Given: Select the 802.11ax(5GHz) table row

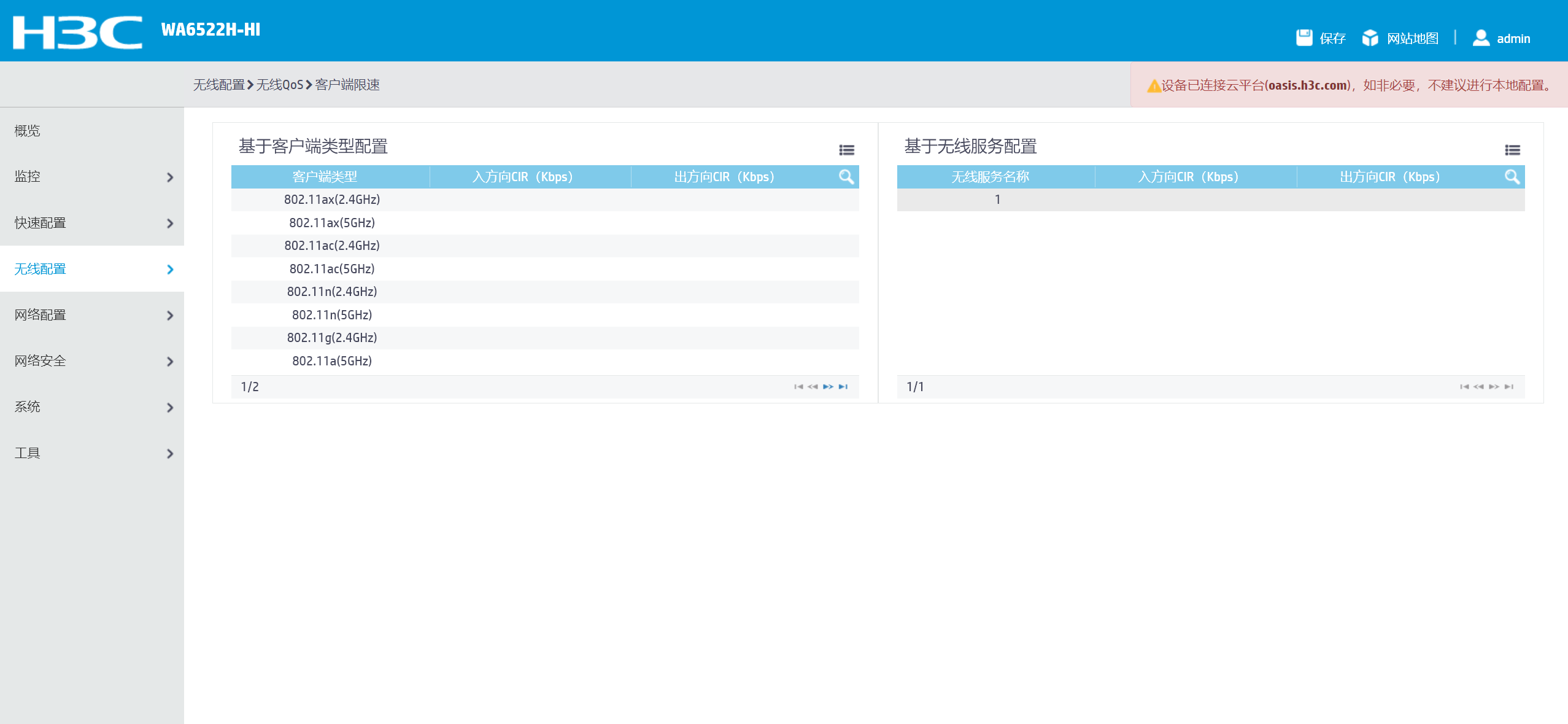Looking at the screenshot, I should pyautogui.click(x=332, y=223).
